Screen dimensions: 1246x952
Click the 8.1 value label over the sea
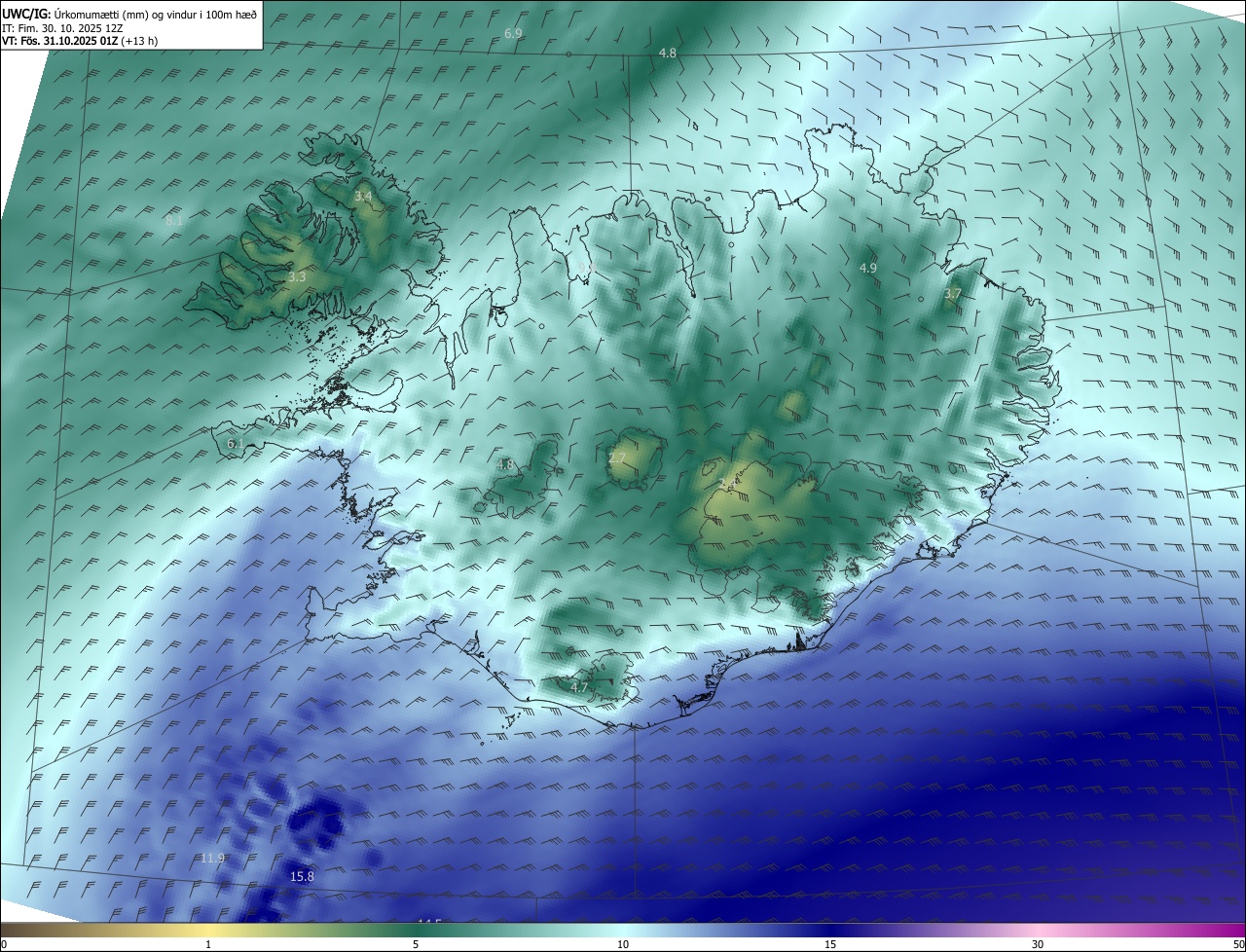[x=174, y=222]
